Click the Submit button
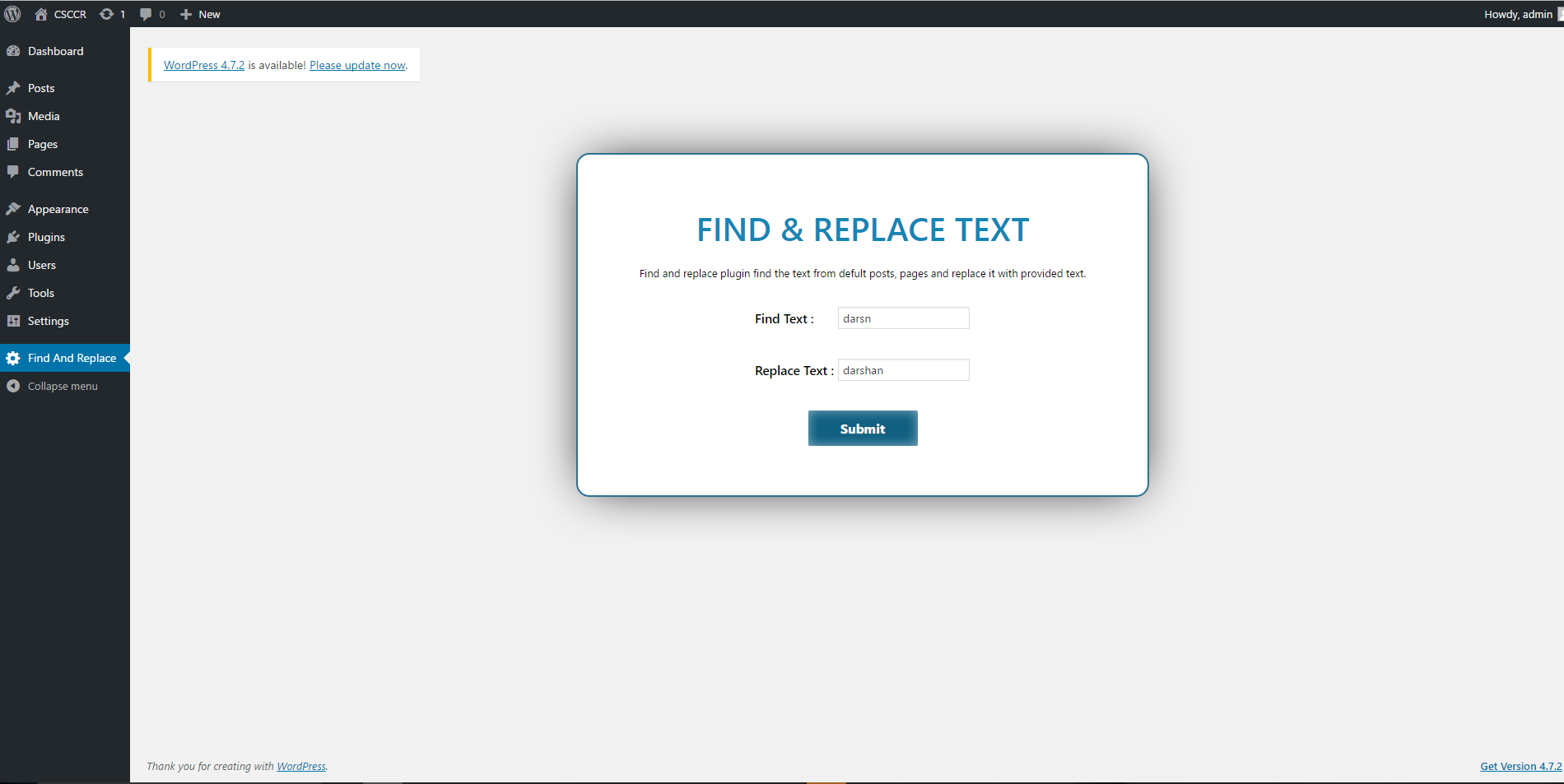Screen dimensions: 1564x784 [x=863, y=429]
